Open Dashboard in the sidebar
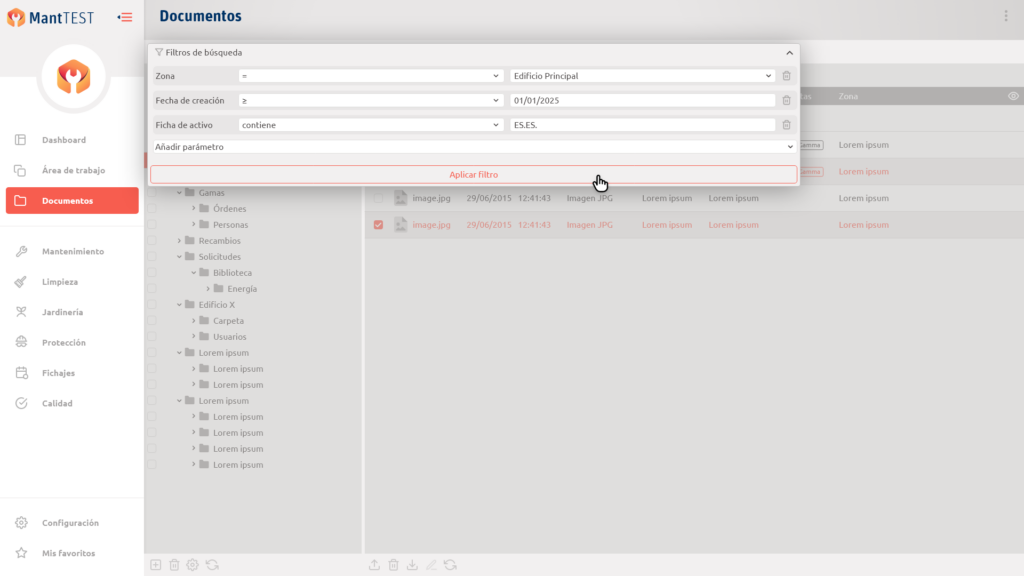1024x576 pixels. point(64,140)
